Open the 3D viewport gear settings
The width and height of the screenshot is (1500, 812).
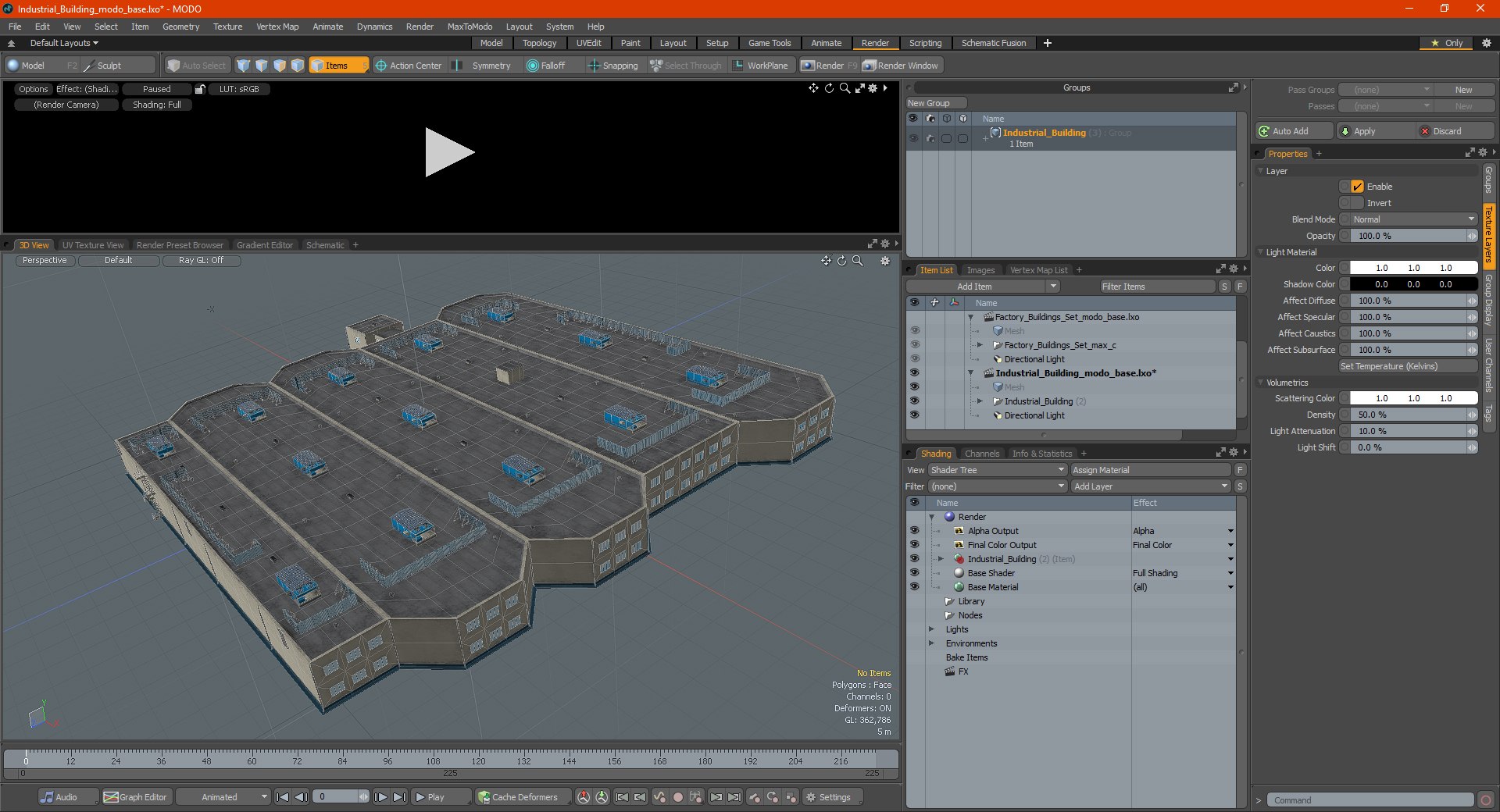885,261
